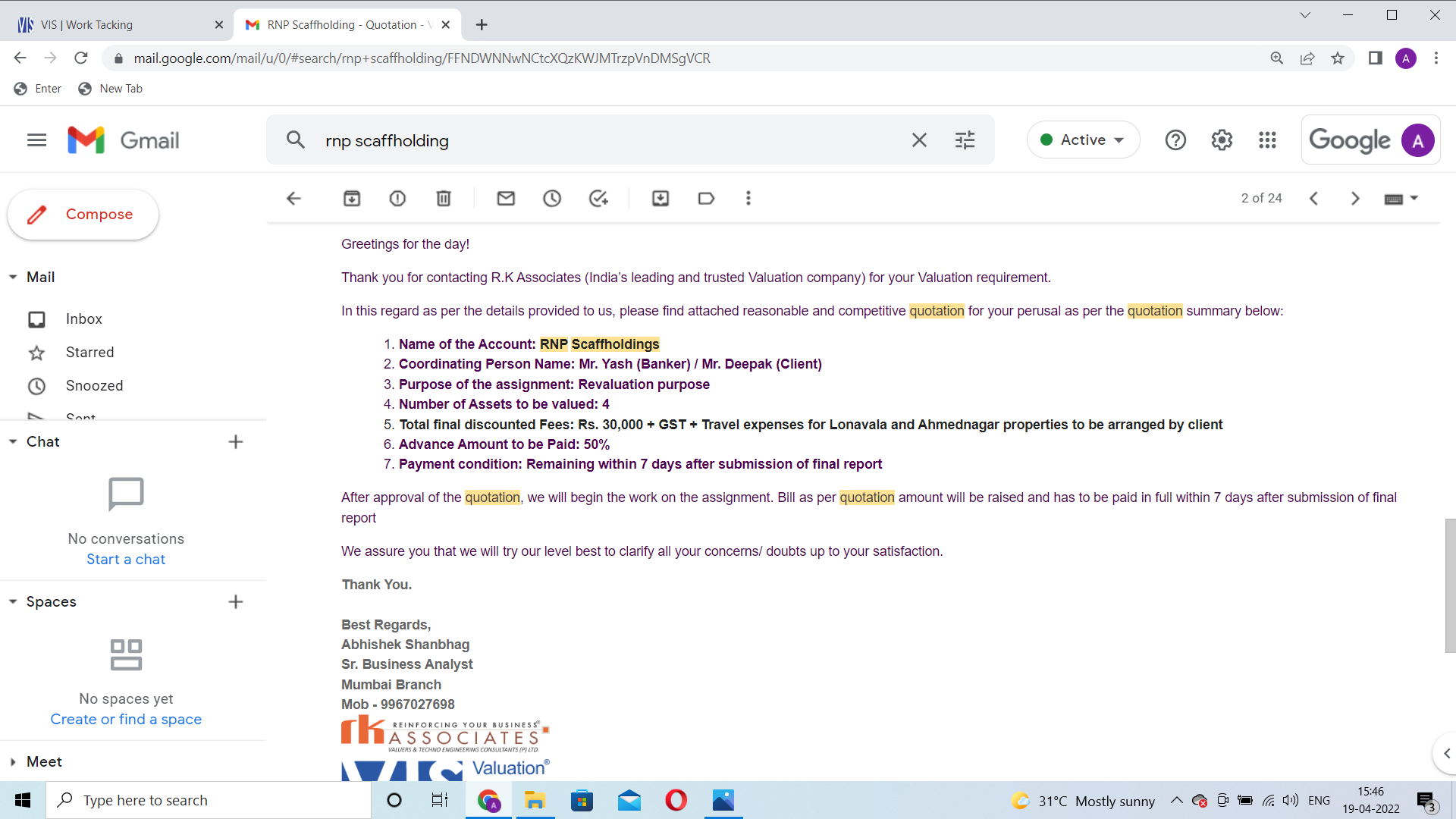Open the Active status dropdown
This screenshot has height=819, width=1456.
(x=1083, y=140)
